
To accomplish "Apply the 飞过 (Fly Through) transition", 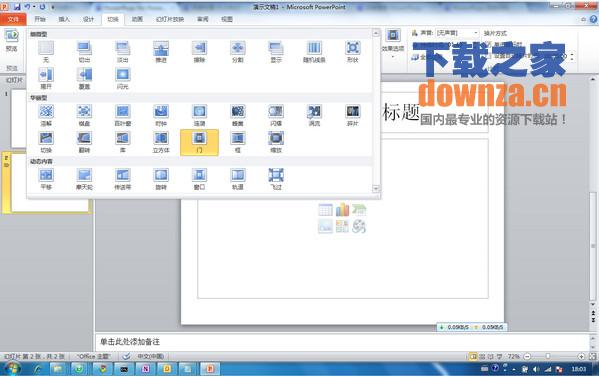I will 276,179.
